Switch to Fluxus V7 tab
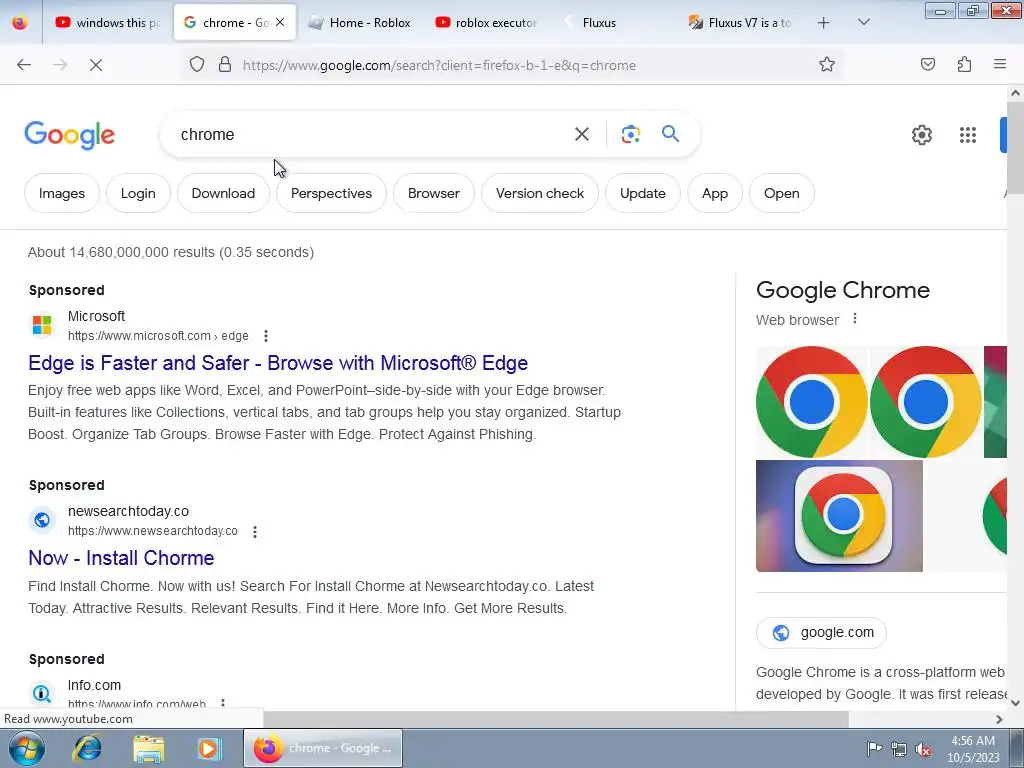1024x768 pixels. point(739,23)
